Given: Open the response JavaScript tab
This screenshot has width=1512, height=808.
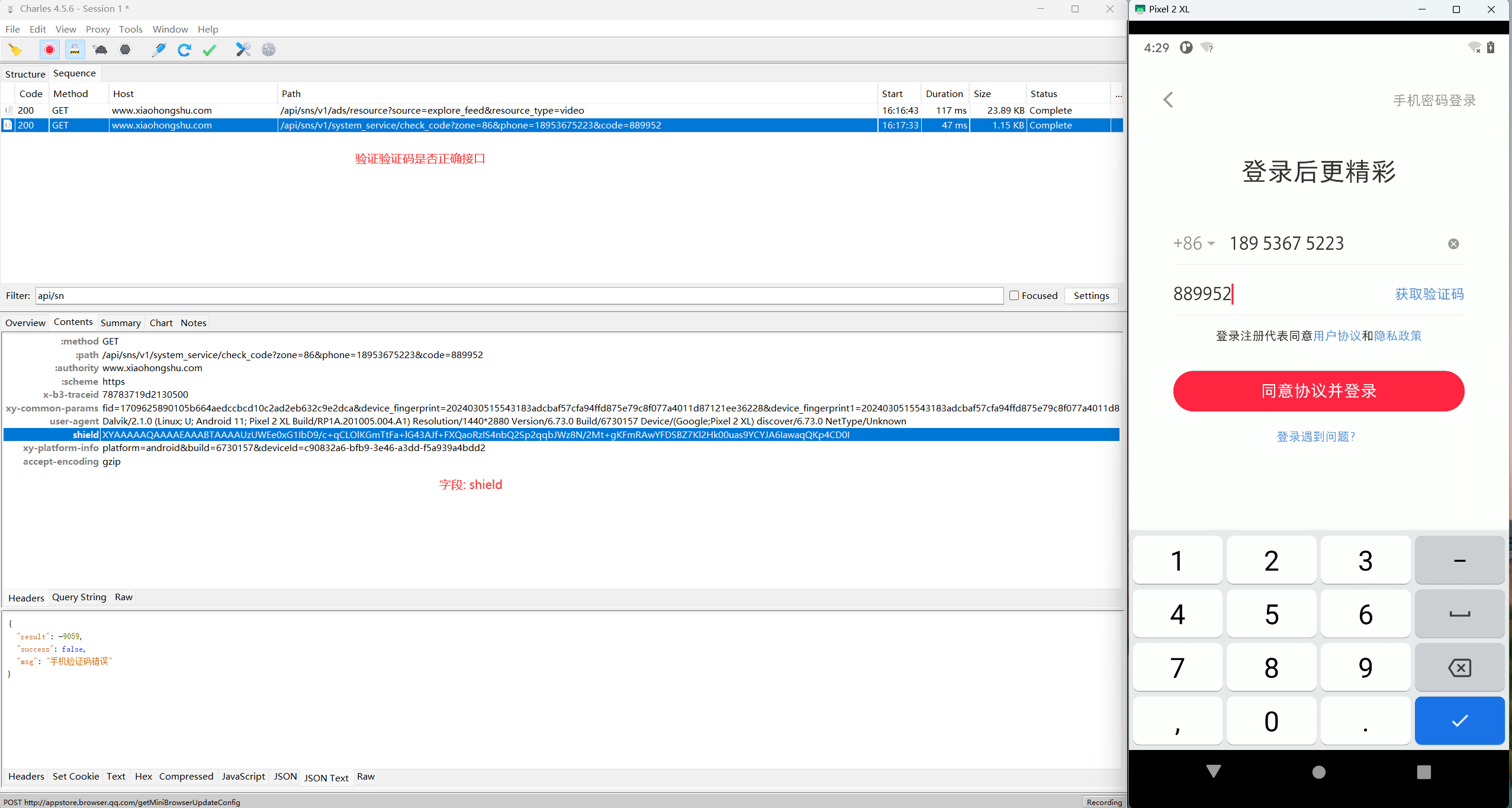Looking at the screenshot, I should coord(243,776).
